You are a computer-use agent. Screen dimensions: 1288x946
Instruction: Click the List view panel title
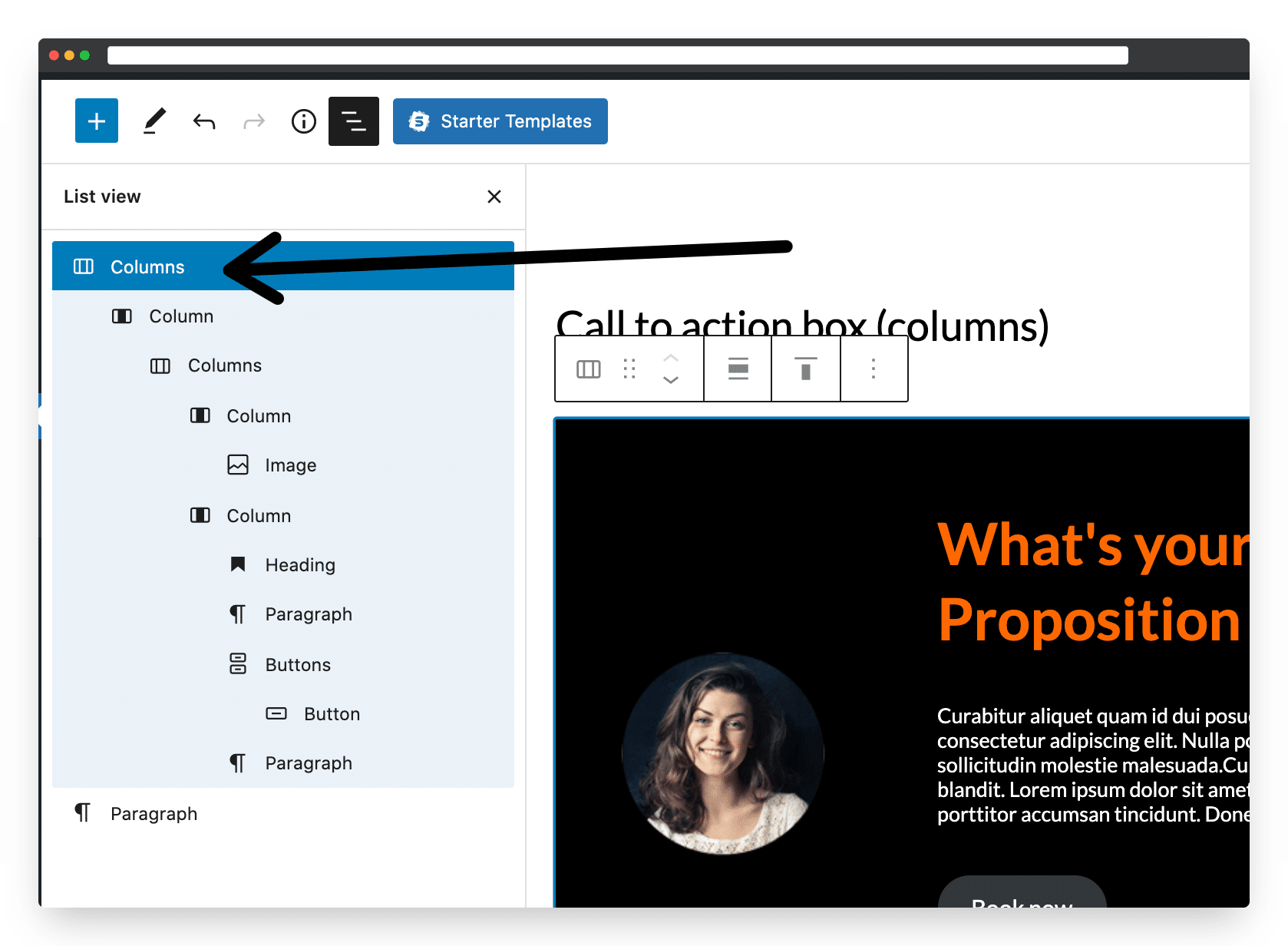pyautogui.click(x=102, y=197)
